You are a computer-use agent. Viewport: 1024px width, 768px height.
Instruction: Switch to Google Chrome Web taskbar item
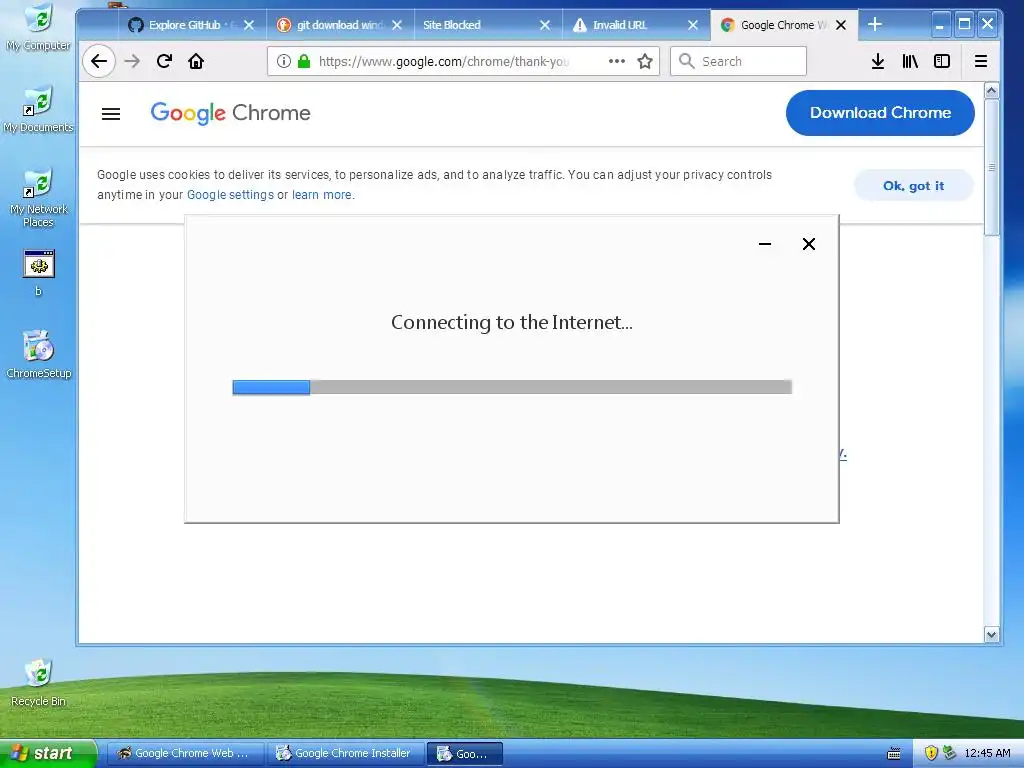tap(185, 754)
